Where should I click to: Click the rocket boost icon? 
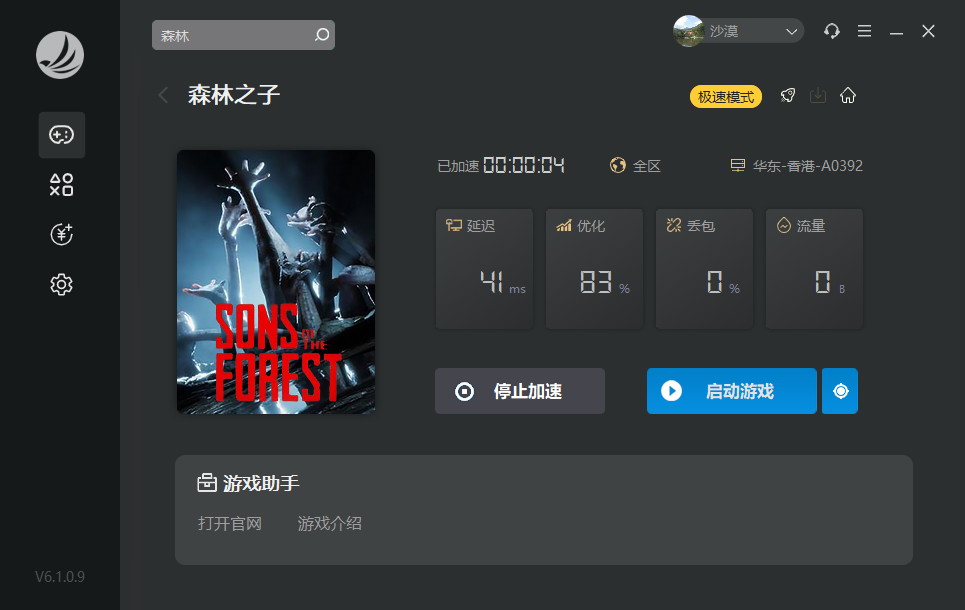pos(788,95)
